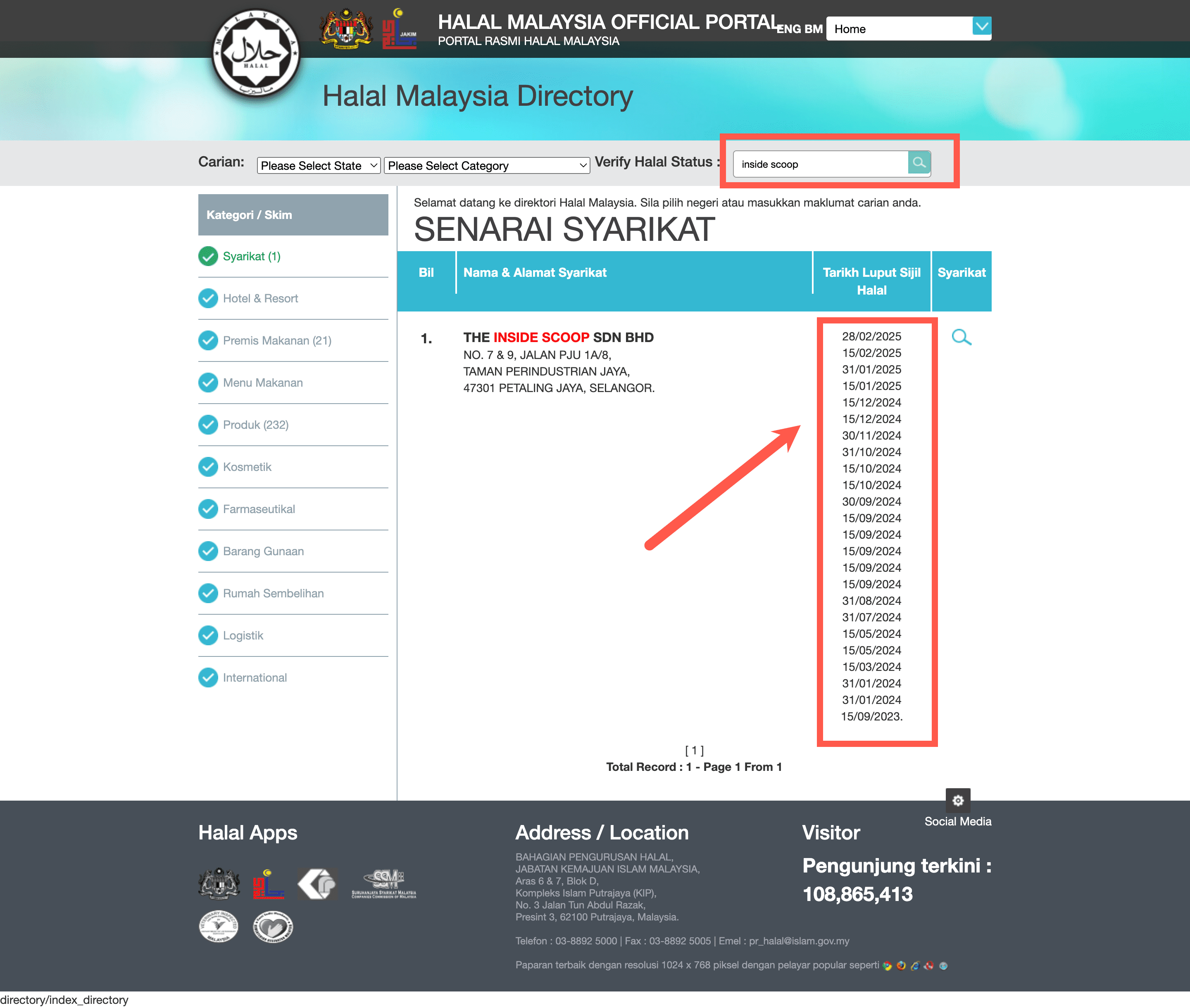Open Farmaseutikal category
Image resolution: width=1190 pixels, height=1008 pixels.
point(259,509)
